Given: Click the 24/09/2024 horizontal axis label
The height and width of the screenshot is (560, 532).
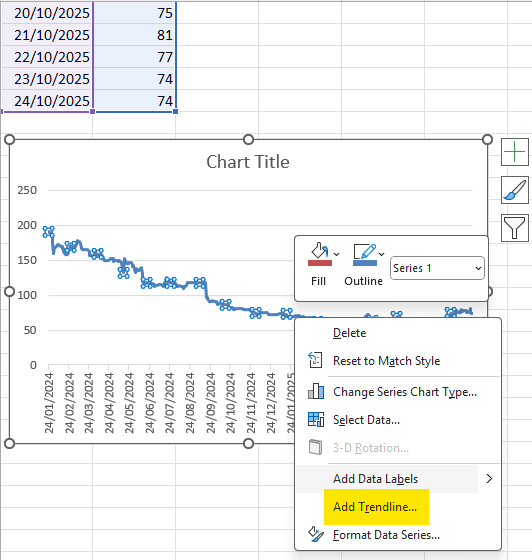Looking at the screenshot, I should (x=210, y=403).
